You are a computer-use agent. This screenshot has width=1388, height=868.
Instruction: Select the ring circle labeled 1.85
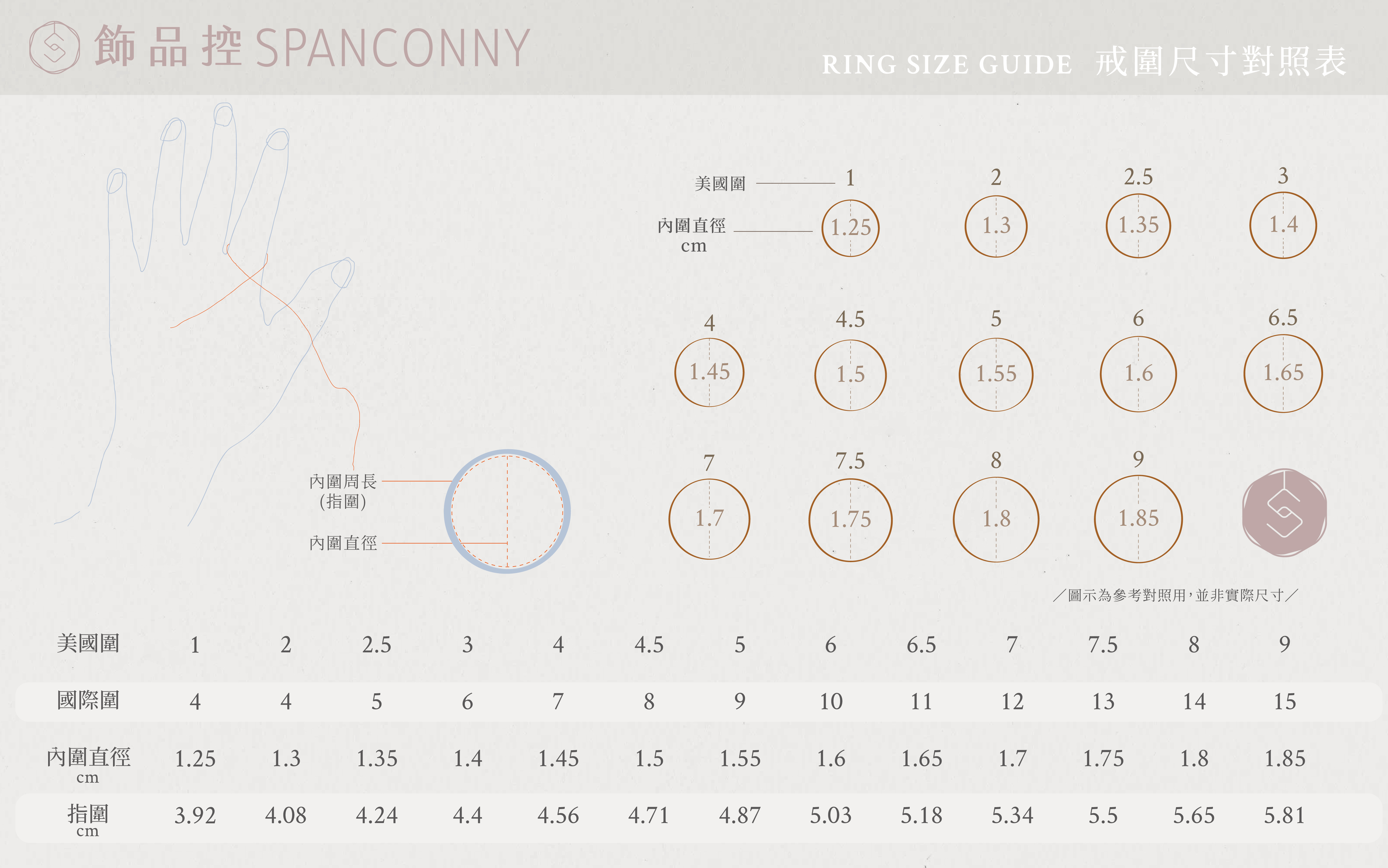(x=1138, y=519)
